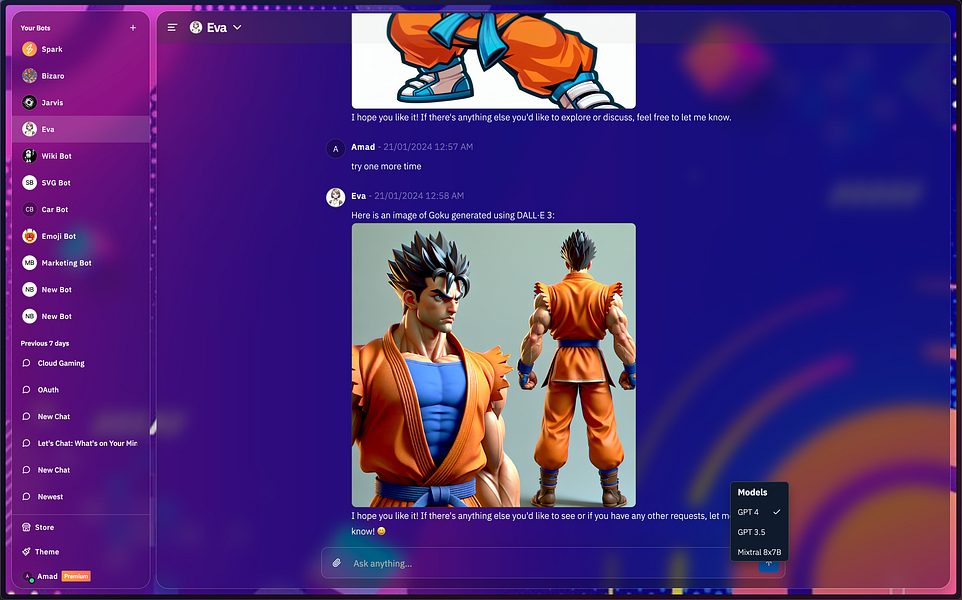This screenshot has height=600, width=962.
Task: Open the Car Bot entry
Action: point(81,209)
